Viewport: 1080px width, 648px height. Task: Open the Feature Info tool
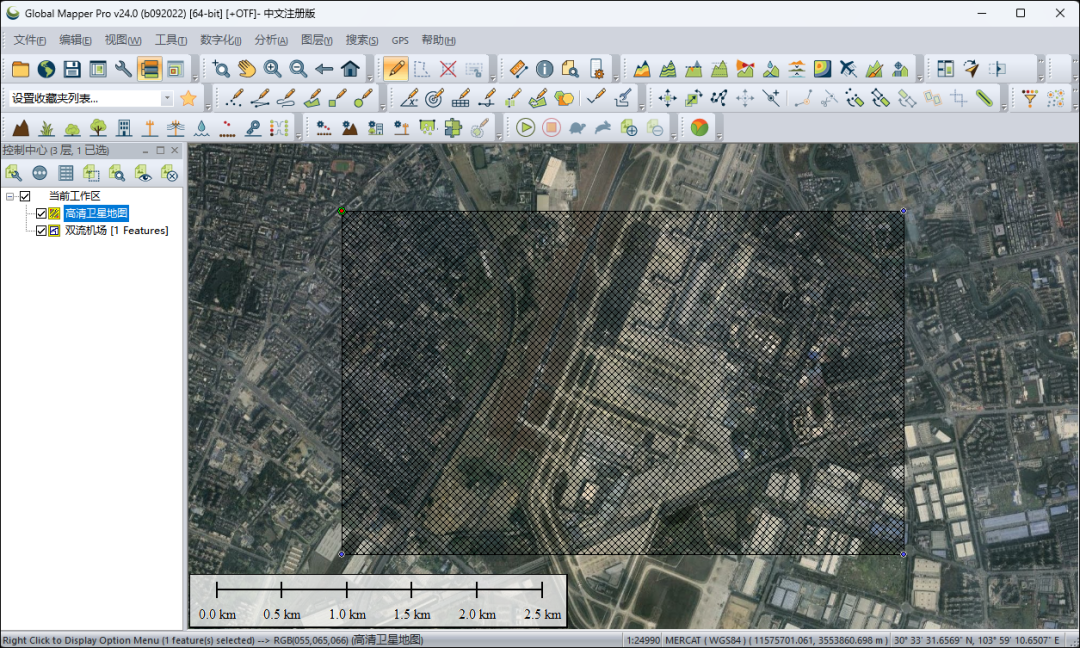tap(544, 69)
